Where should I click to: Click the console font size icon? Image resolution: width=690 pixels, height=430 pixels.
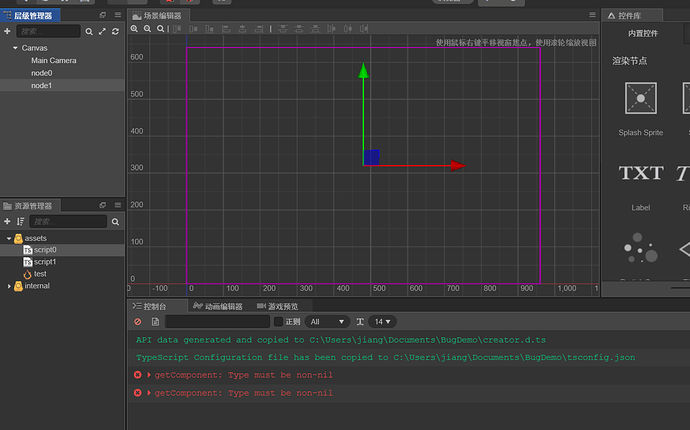click(360, 322)
